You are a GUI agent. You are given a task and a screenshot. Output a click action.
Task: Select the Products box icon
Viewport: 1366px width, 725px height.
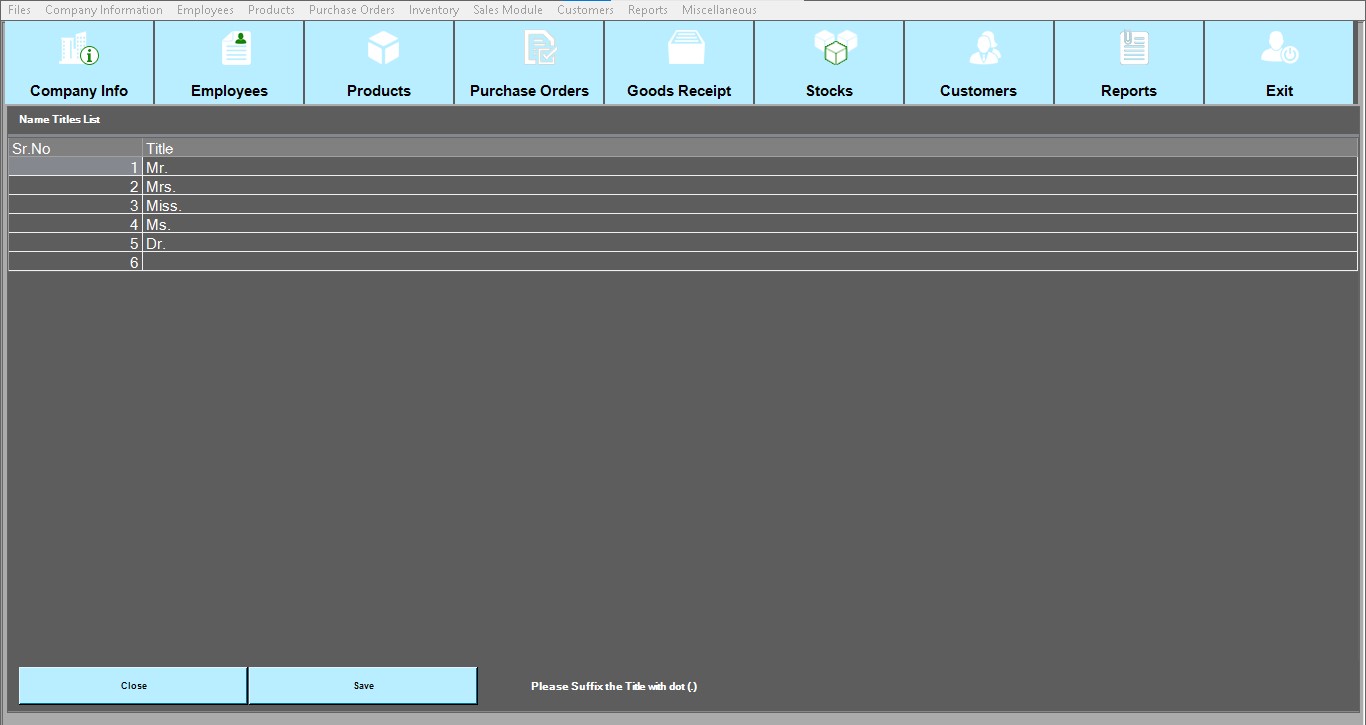coord(383,48)
